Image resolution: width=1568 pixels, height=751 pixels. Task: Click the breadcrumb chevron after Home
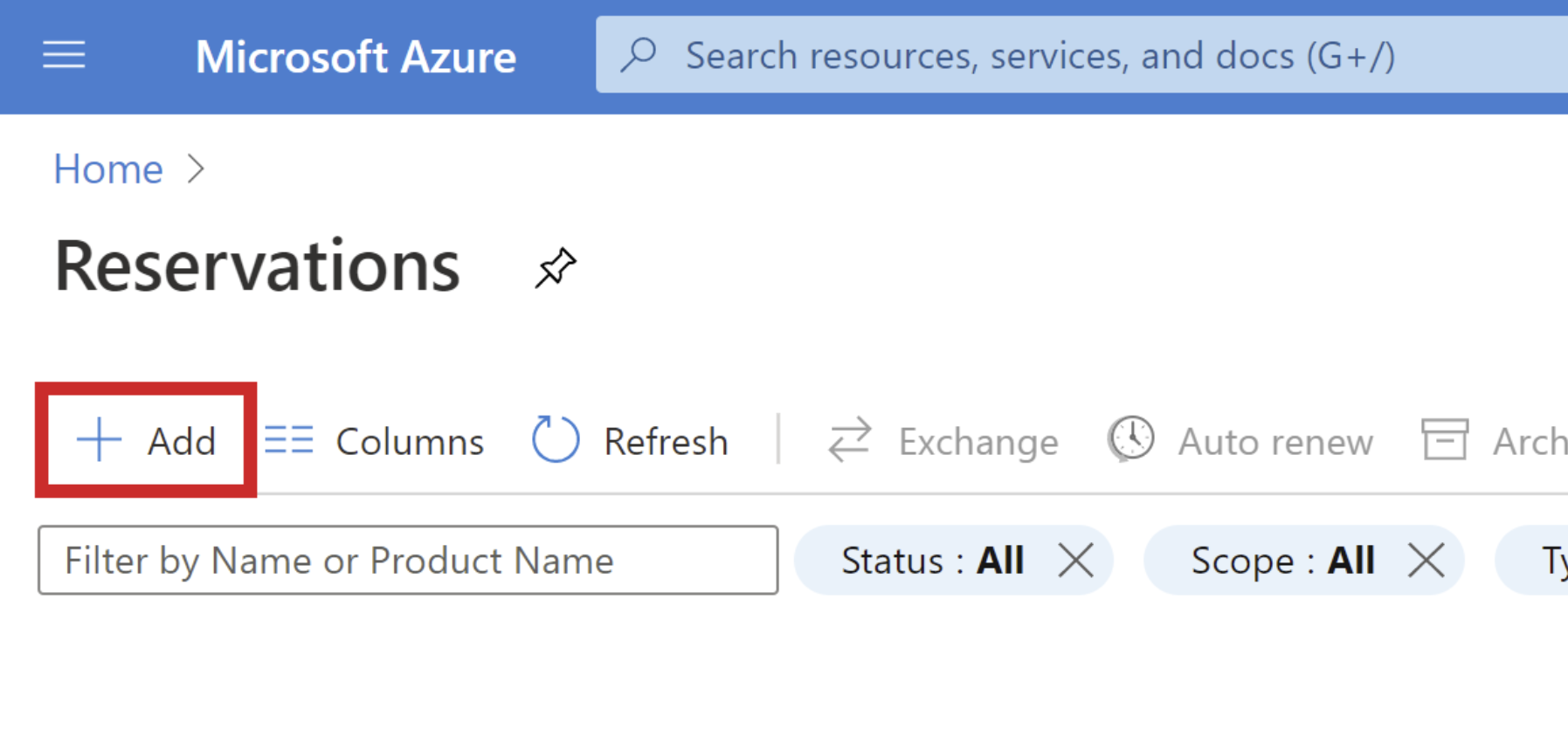pos(196,169)
